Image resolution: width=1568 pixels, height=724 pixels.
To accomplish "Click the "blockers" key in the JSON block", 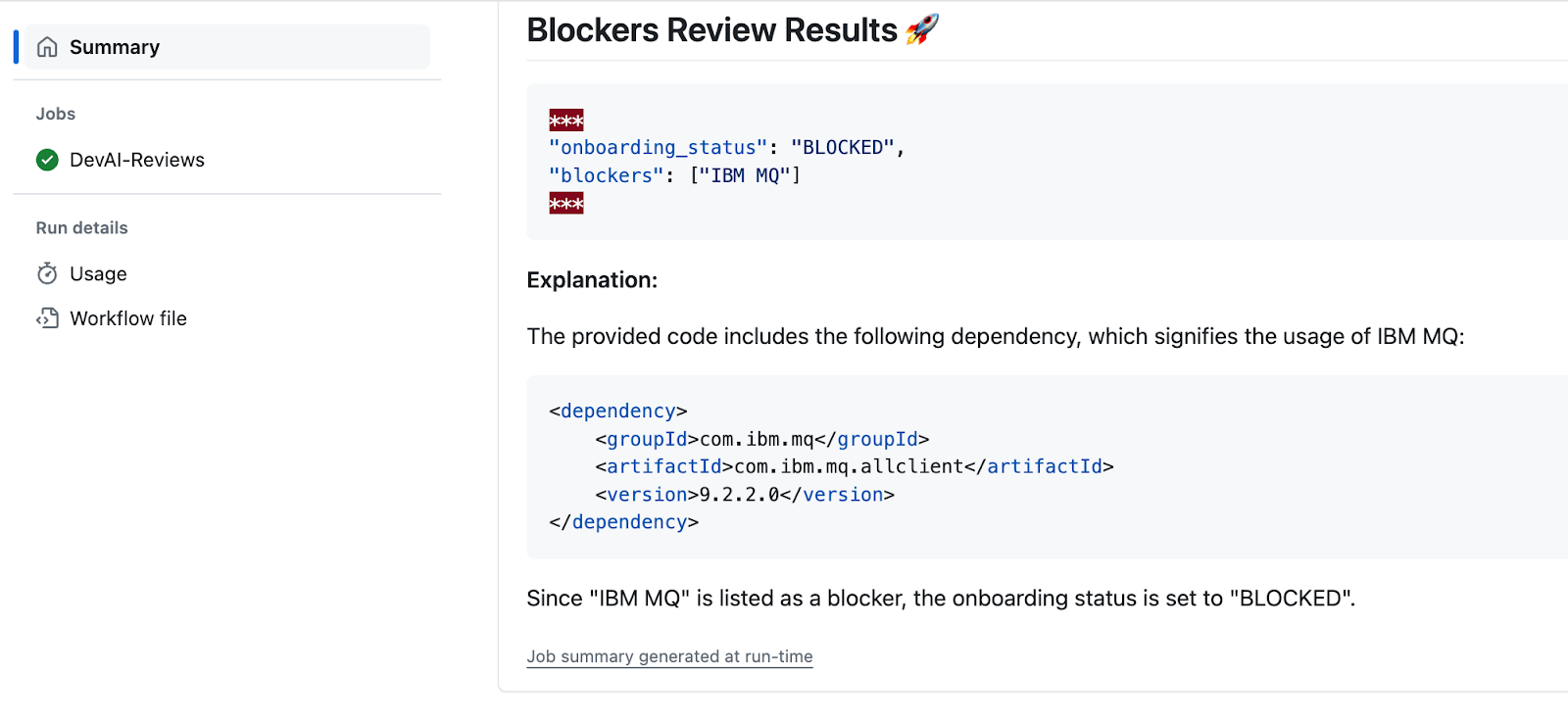I will click(606, 175).
